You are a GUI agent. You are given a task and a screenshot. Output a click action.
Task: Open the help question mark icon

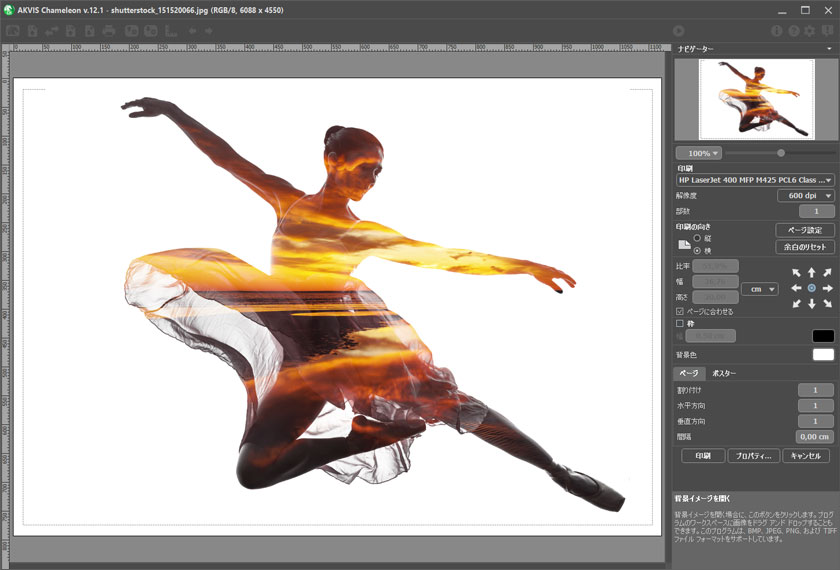pyautogui.click(x=794, y=31)
